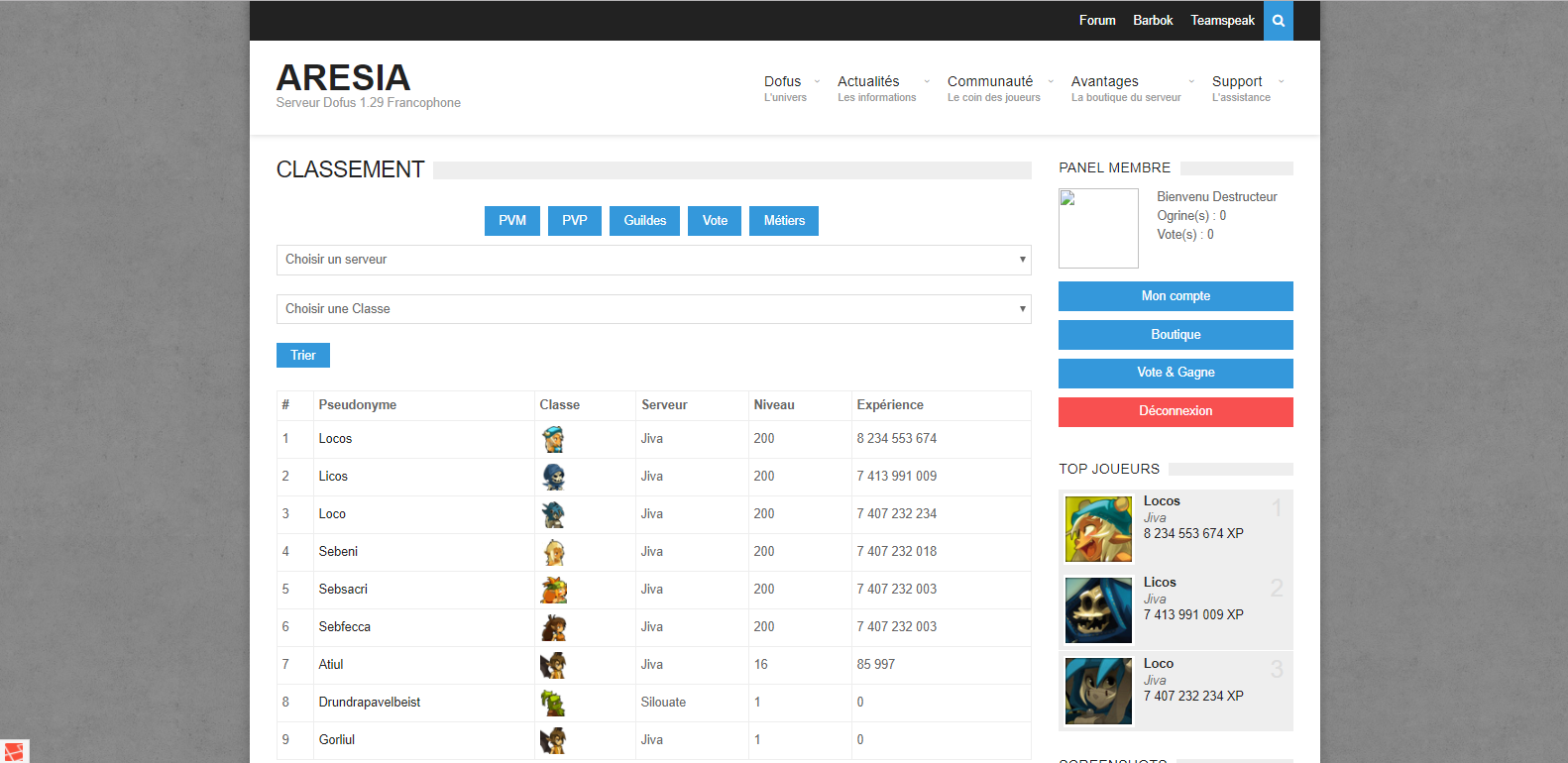Open Locos portrait in Top Joueurs
Viewport: 1568px width, 763px height.
(x=1098, y=529)
